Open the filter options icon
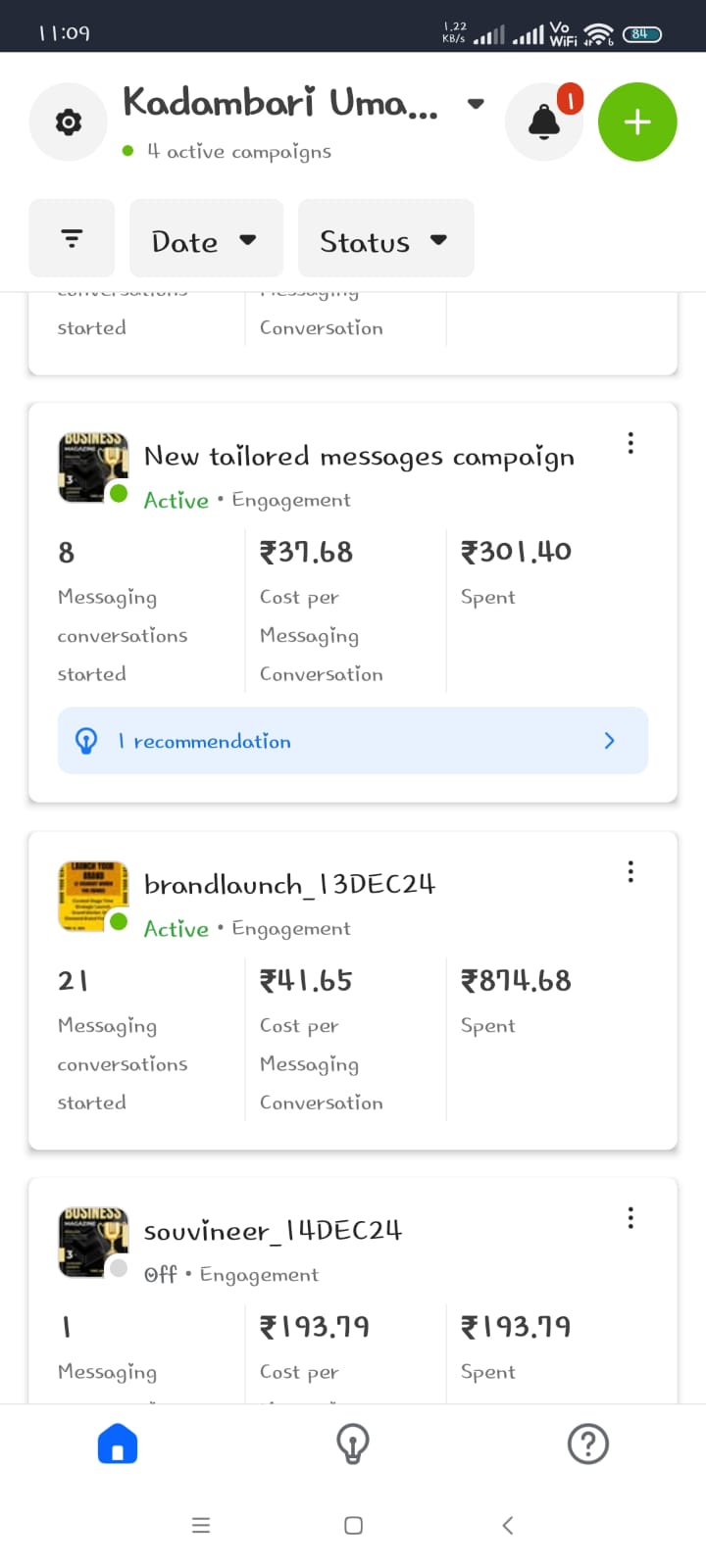 point(72,238)
